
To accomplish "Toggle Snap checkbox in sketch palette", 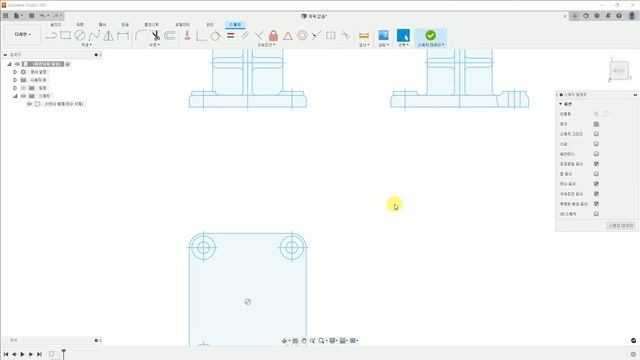I will [596, 144].
